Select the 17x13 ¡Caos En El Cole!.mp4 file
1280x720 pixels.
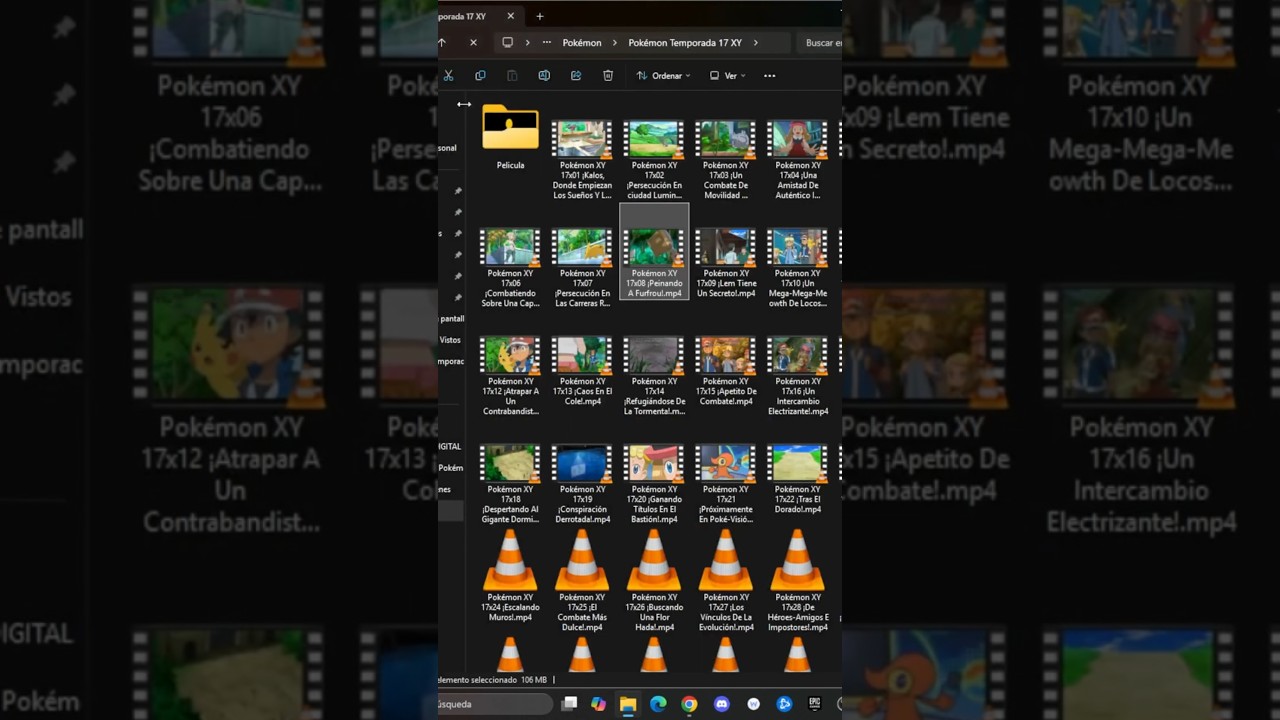[x=582, y=371]
